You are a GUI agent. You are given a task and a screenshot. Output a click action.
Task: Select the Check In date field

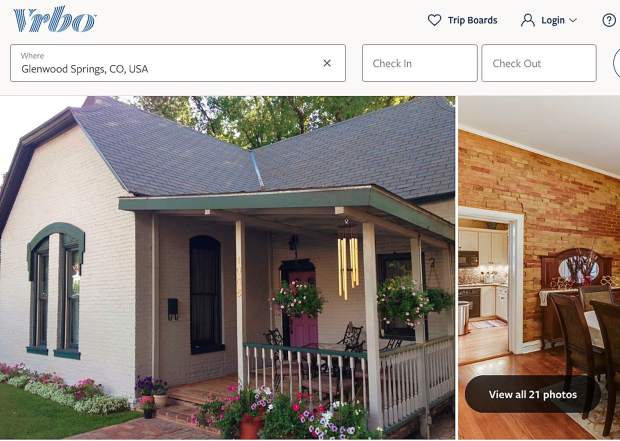420,63
